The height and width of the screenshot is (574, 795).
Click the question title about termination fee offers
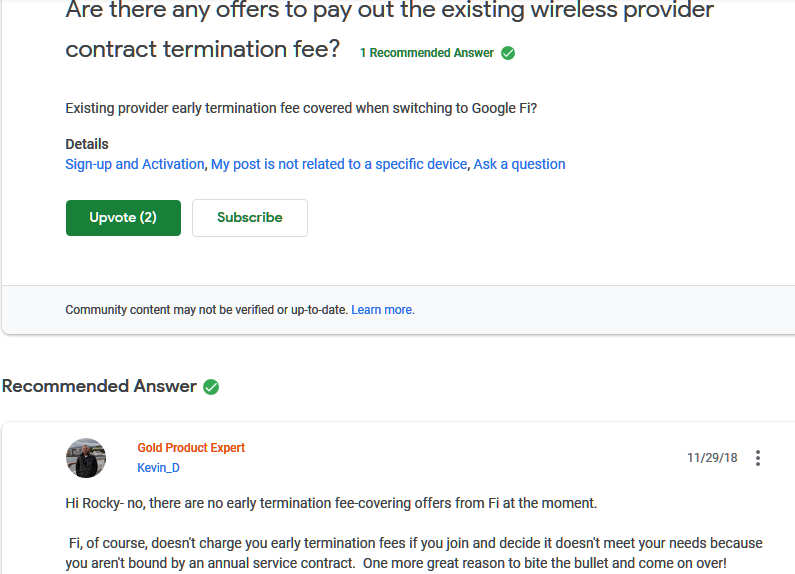point(390,29)
